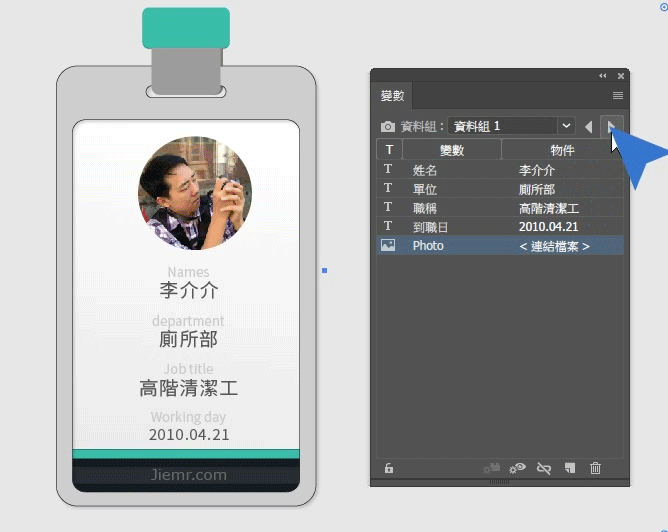Select the 單位 variable row
This screenshot has height=532, width=668.
pyautogui.click(x=500, y=189)
